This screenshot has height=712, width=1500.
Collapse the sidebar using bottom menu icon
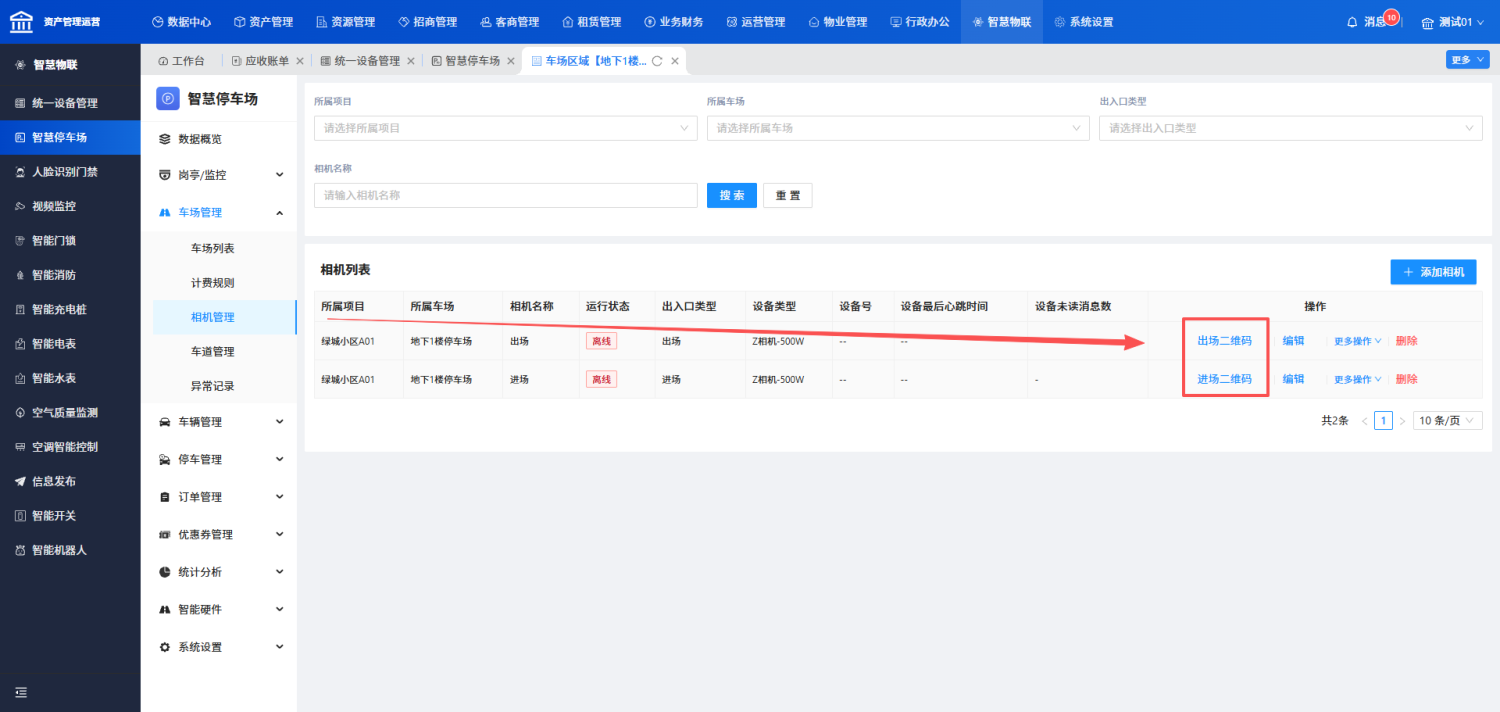(x=21, y=692)
